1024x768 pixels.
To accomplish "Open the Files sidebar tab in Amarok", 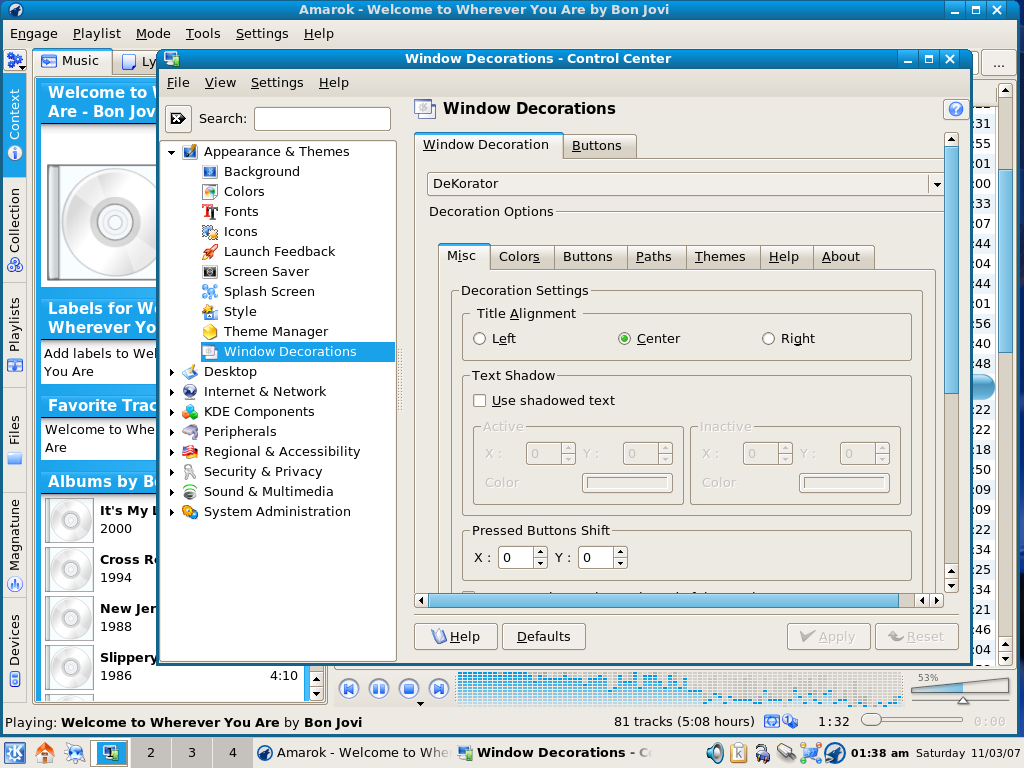I will [x=14, y=440].
